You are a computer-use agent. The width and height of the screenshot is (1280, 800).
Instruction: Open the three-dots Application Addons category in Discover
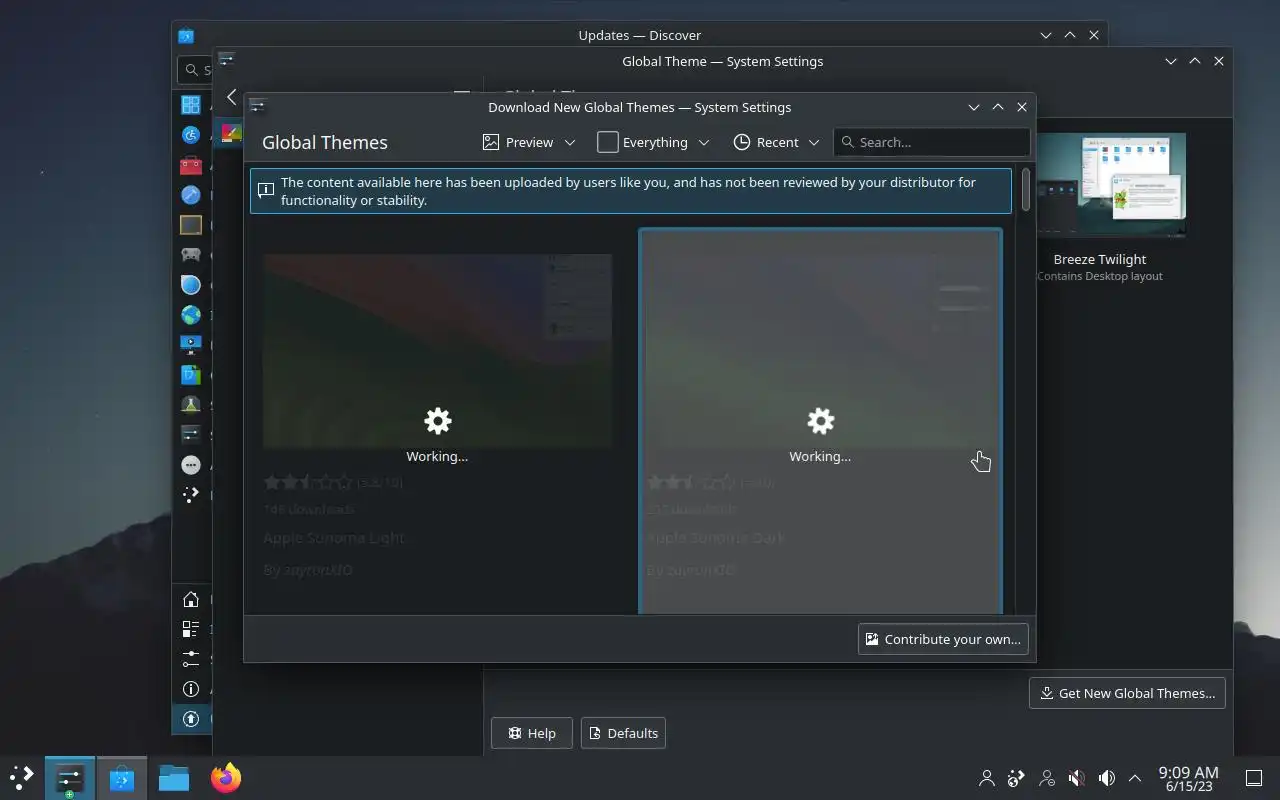tap(191, 464)
